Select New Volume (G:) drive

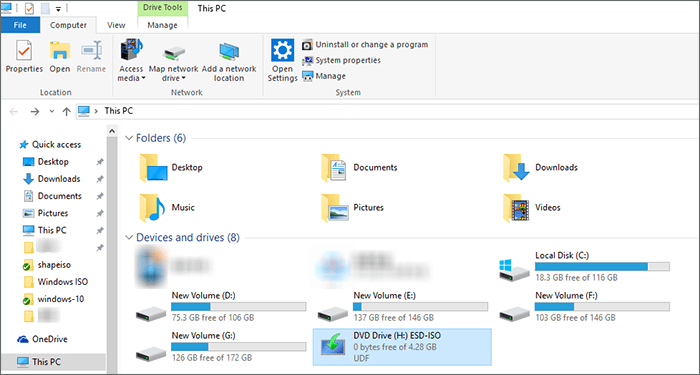click(221, 347)
